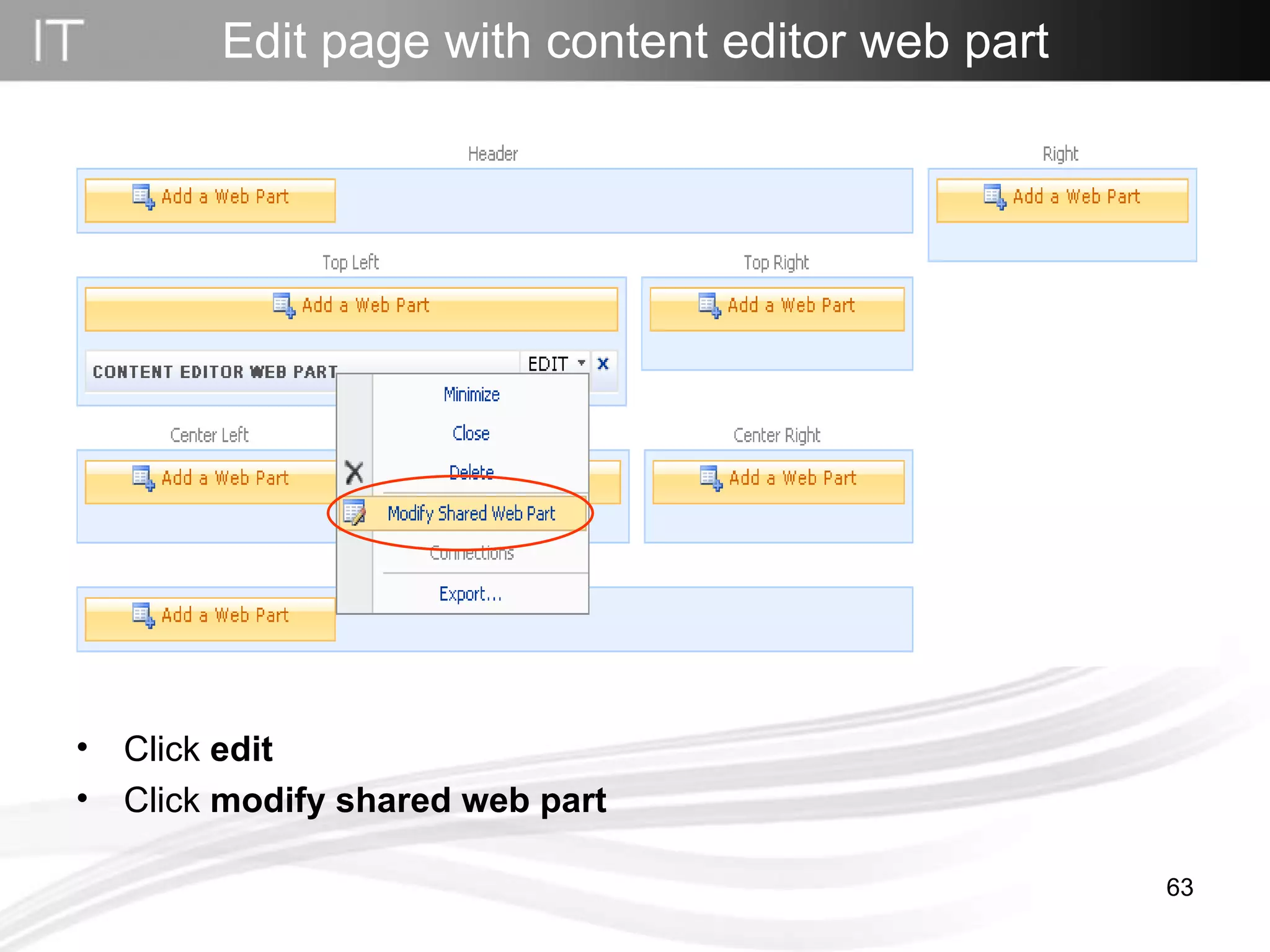Click the Top Right zone label

(776, 263)
